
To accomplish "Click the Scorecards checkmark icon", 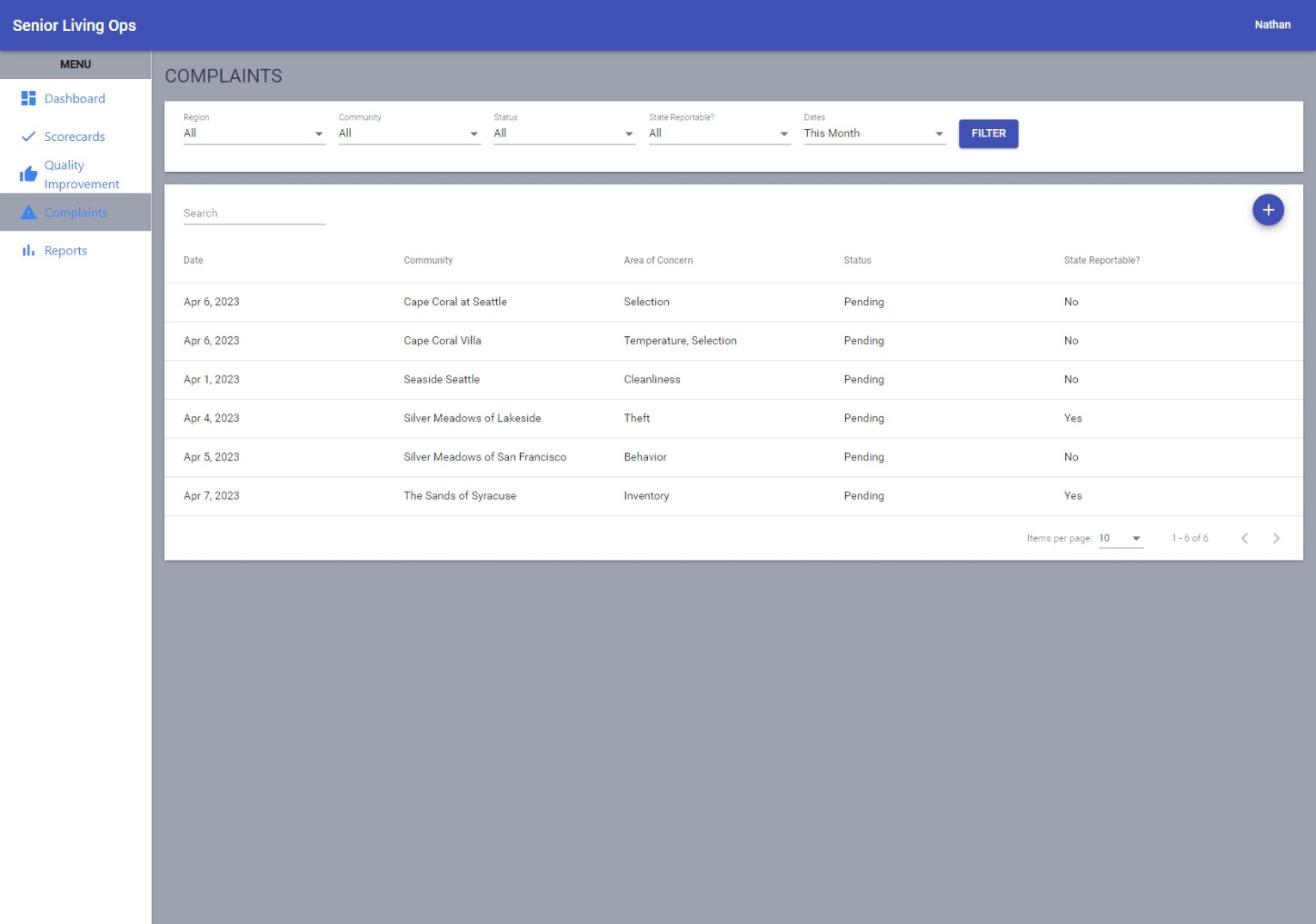I will coord(28,137).
